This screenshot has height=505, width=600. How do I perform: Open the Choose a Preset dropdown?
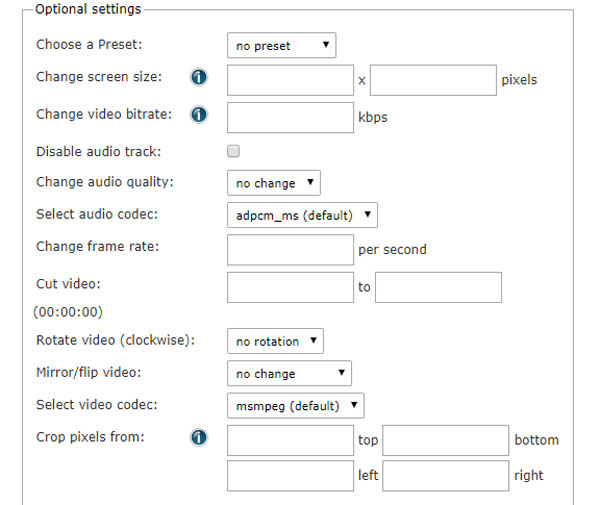(281, 45)
